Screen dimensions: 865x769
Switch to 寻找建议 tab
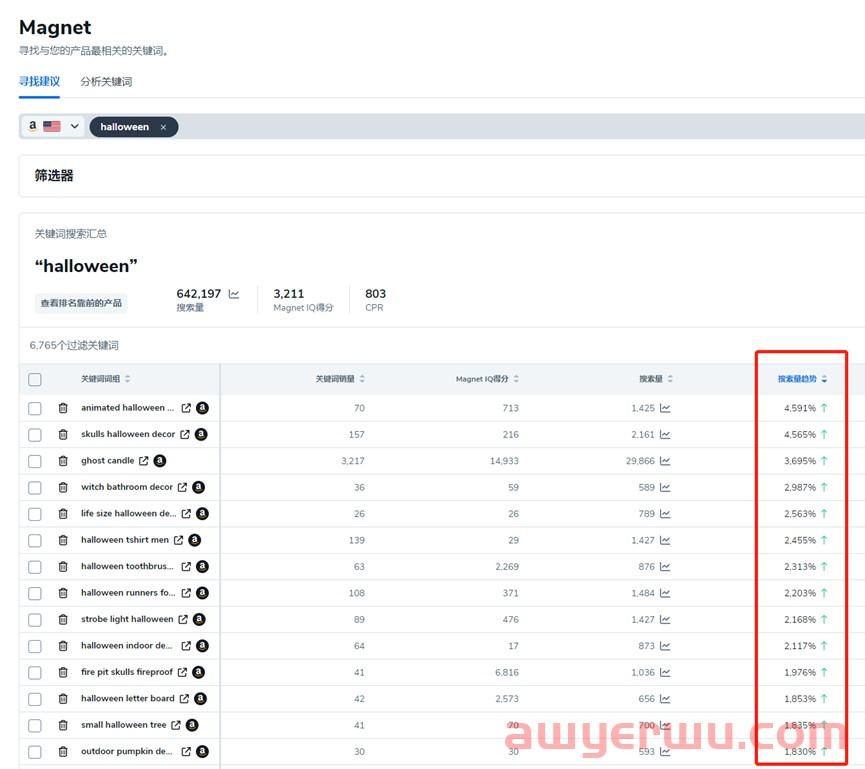click(39, 82)
